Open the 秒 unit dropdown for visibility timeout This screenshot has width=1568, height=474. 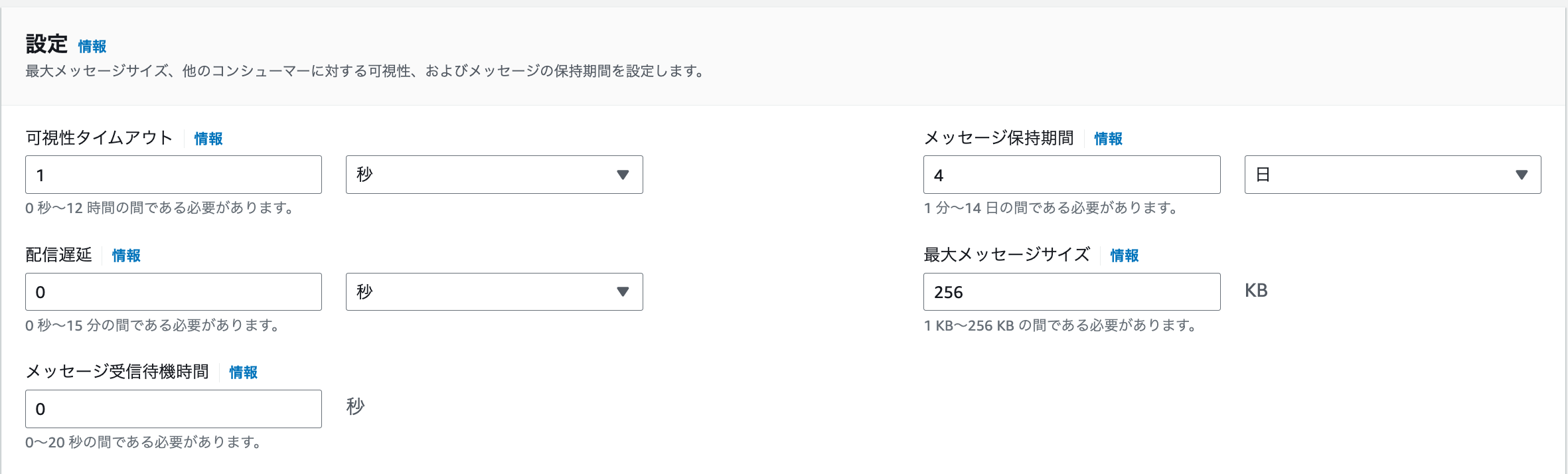pos(494,174)
